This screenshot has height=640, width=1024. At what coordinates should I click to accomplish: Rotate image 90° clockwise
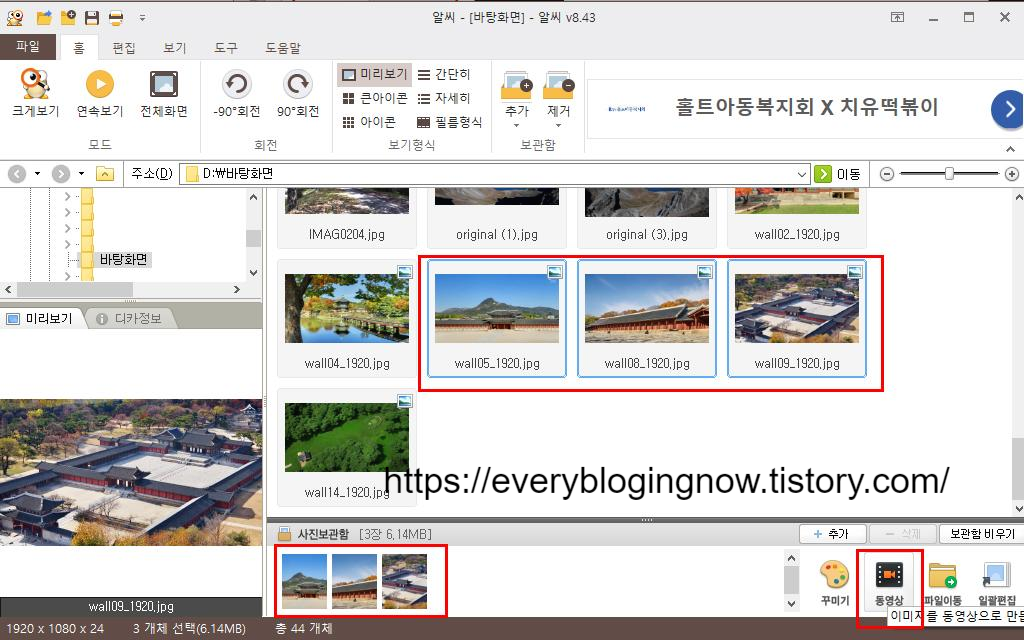(x=298, y=93)
